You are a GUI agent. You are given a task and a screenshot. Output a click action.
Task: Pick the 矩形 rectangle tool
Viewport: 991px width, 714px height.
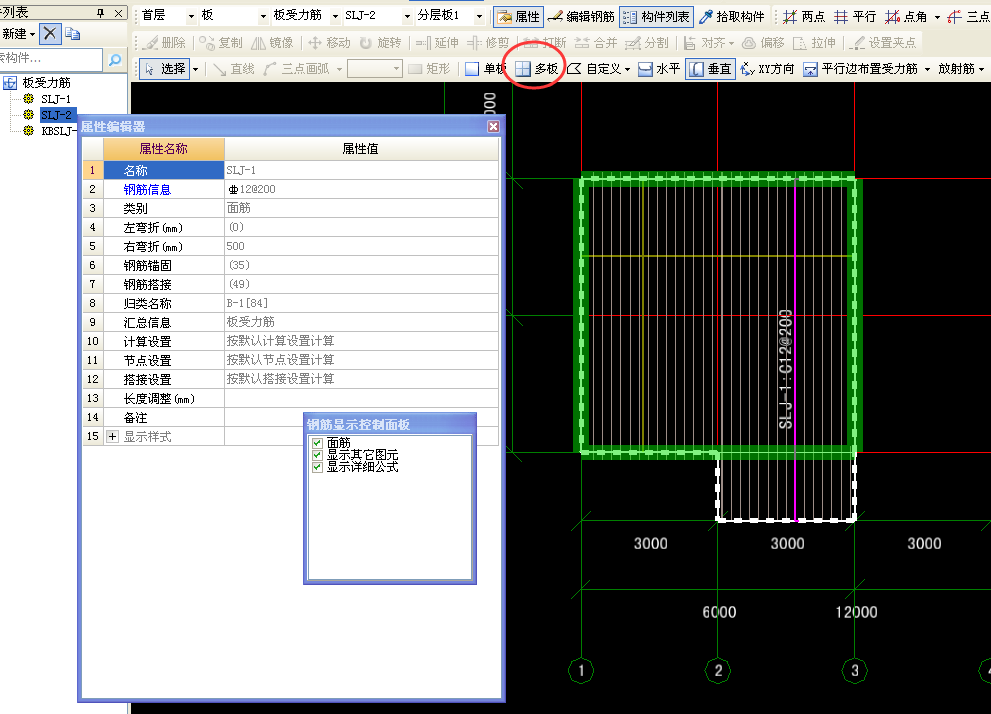tap(429, 68)
